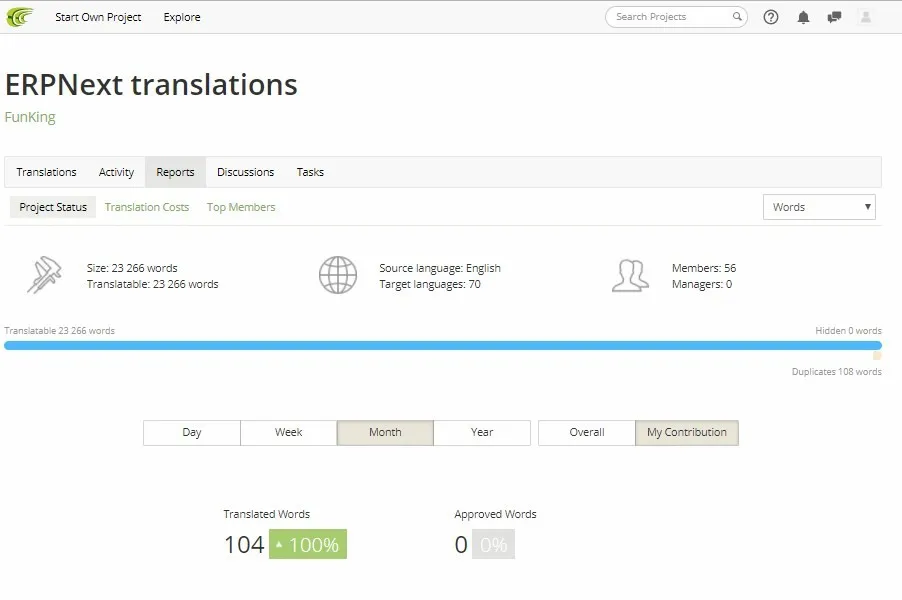Click the 'Translated Words' heading
Image resolution: width=902 pixels, height=600 pixels.
[266, 514]
